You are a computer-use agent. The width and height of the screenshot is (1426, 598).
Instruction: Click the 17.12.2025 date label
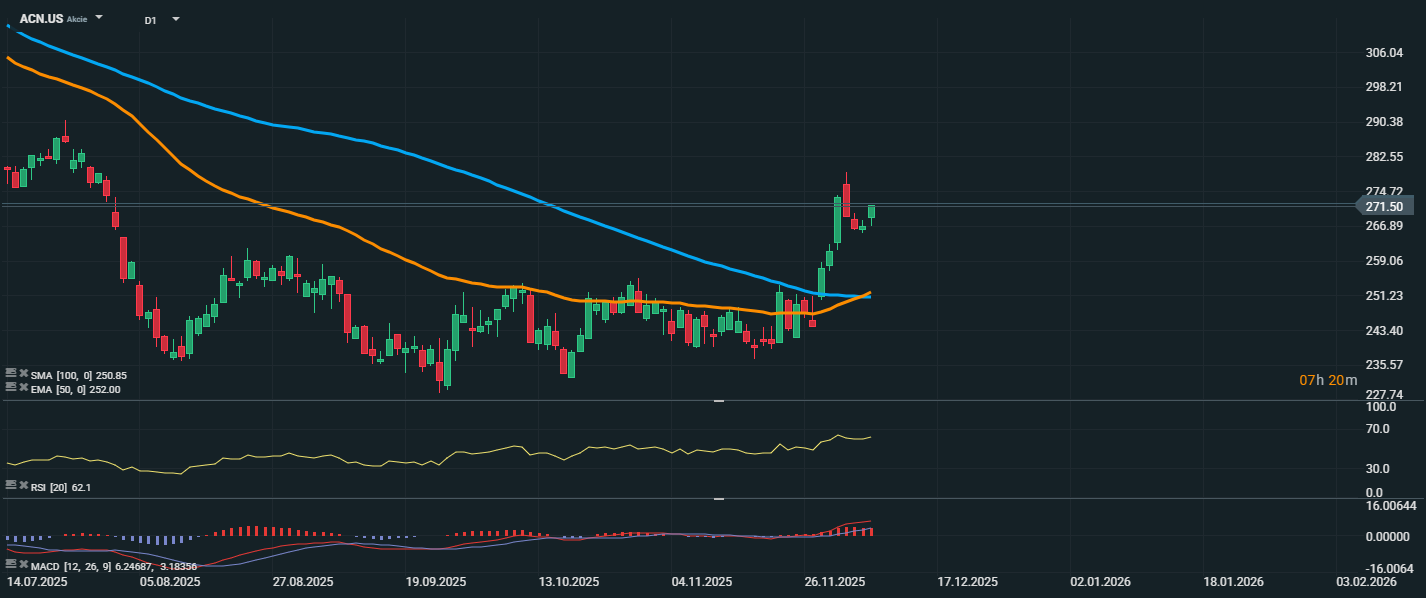coord(968,582)
